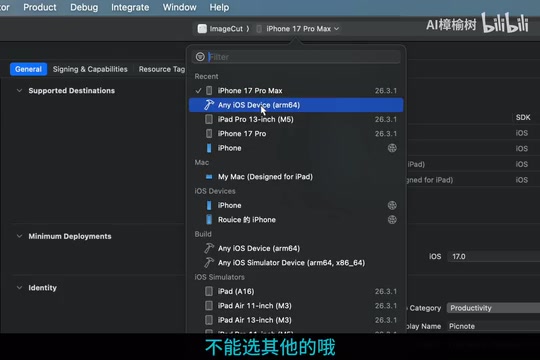
Task: Choose My Mac (Designed for iPad)
Action: pyautogui.click(x=296, y=177)
